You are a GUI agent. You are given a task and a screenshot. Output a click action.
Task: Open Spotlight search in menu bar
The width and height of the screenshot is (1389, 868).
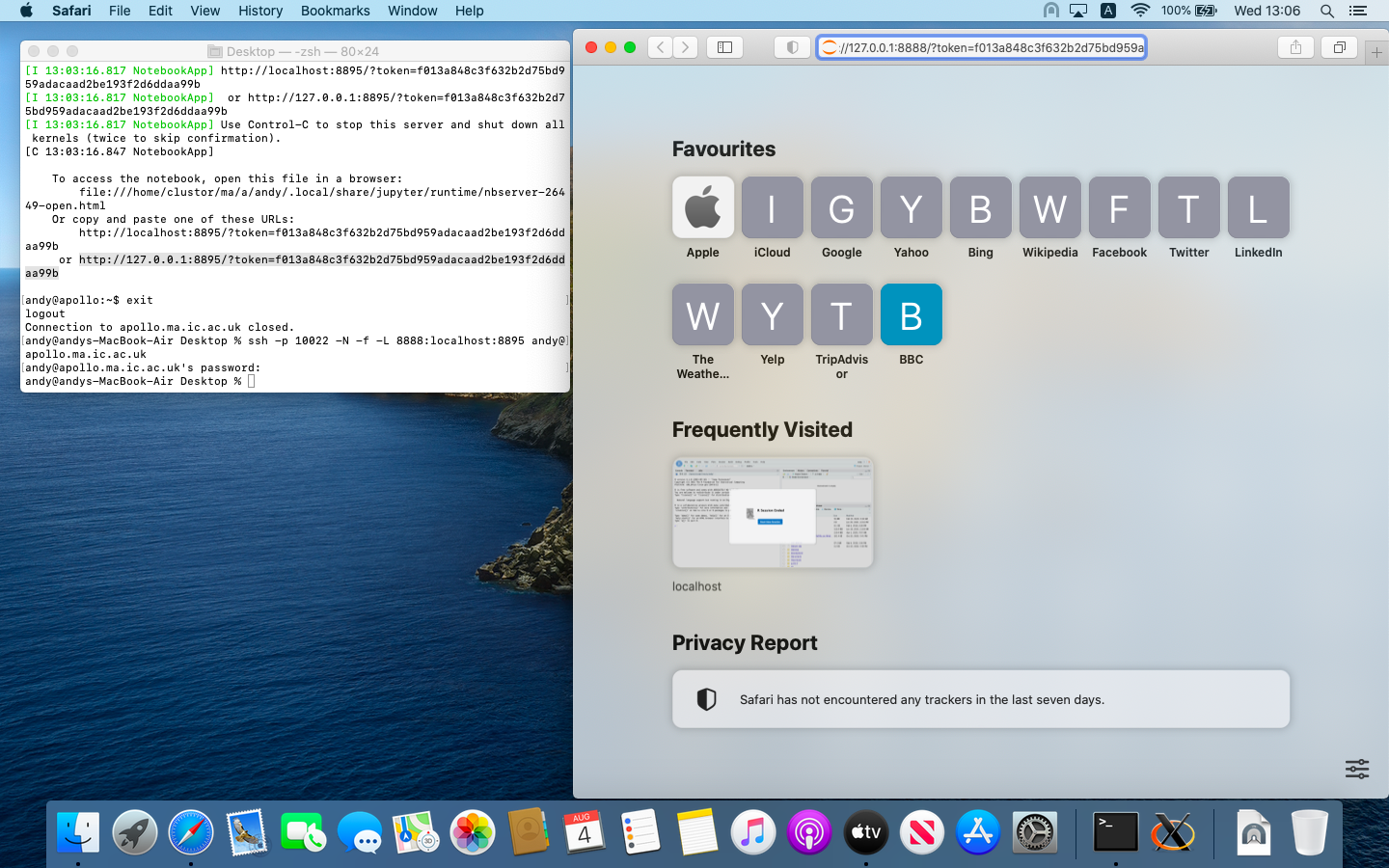1327,11
